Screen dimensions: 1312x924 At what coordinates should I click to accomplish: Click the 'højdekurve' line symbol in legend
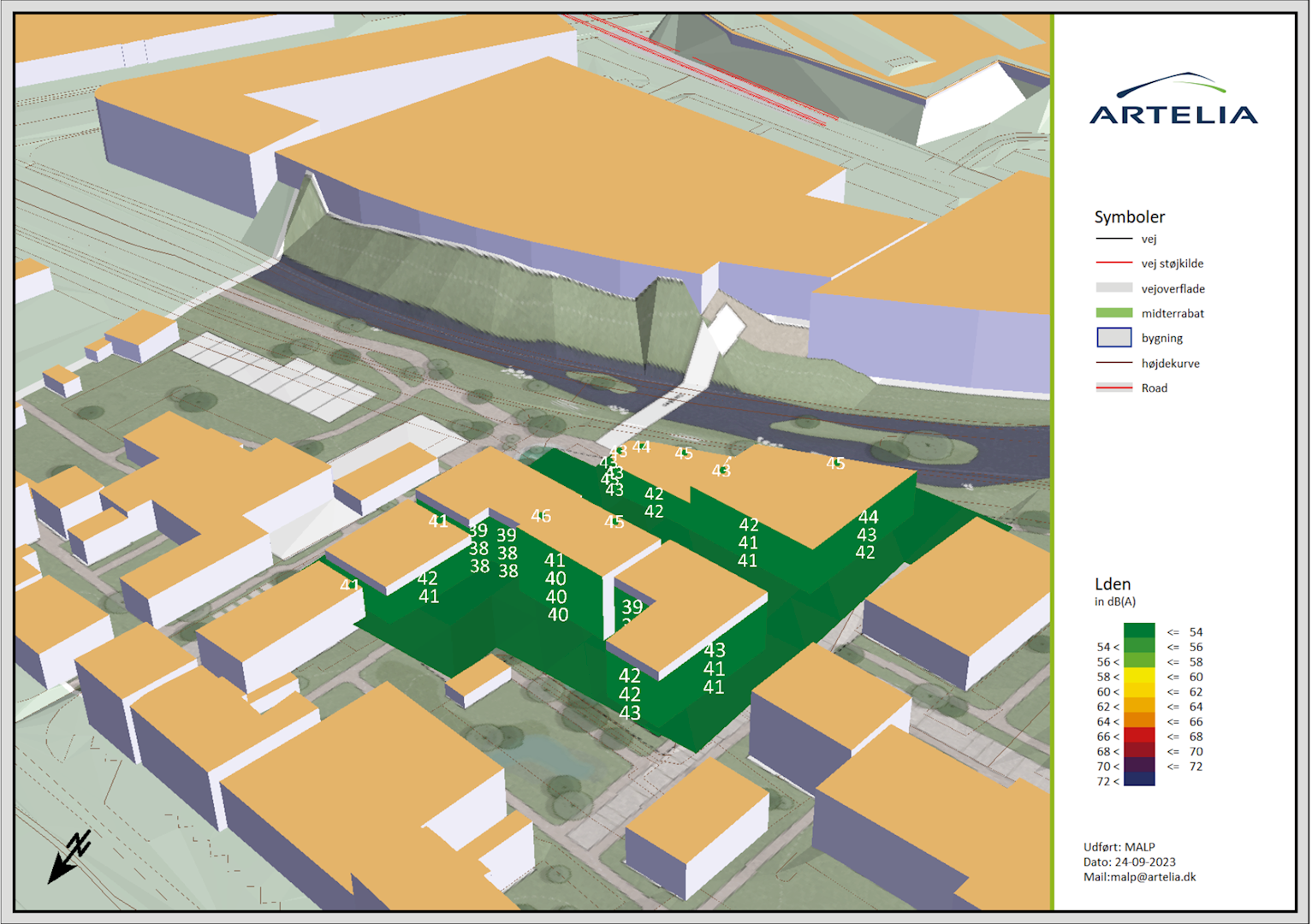(x=1113, y=364)
